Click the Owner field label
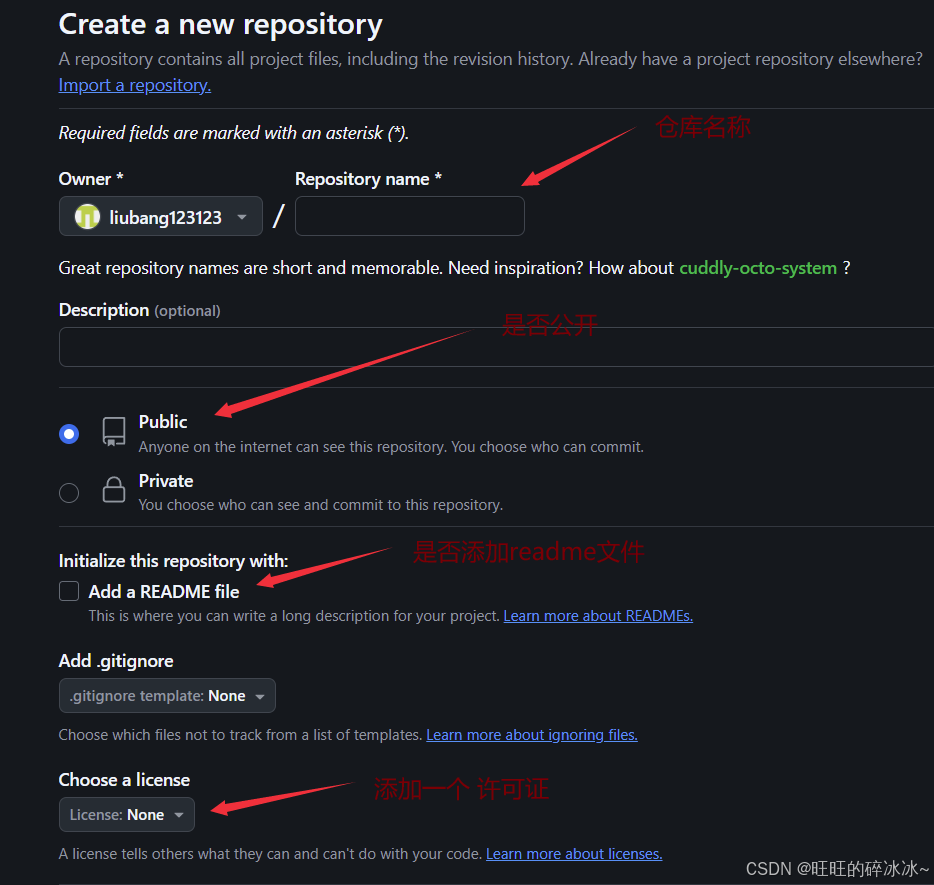 pyautogui.click(x=91, y=179)
